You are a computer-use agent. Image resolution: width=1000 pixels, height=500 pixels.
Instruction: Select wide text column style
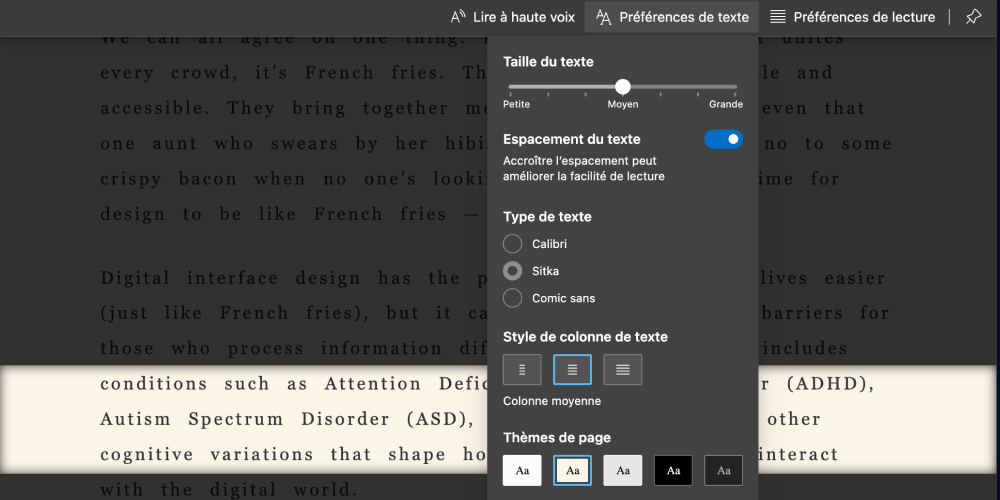coord(622,370)
